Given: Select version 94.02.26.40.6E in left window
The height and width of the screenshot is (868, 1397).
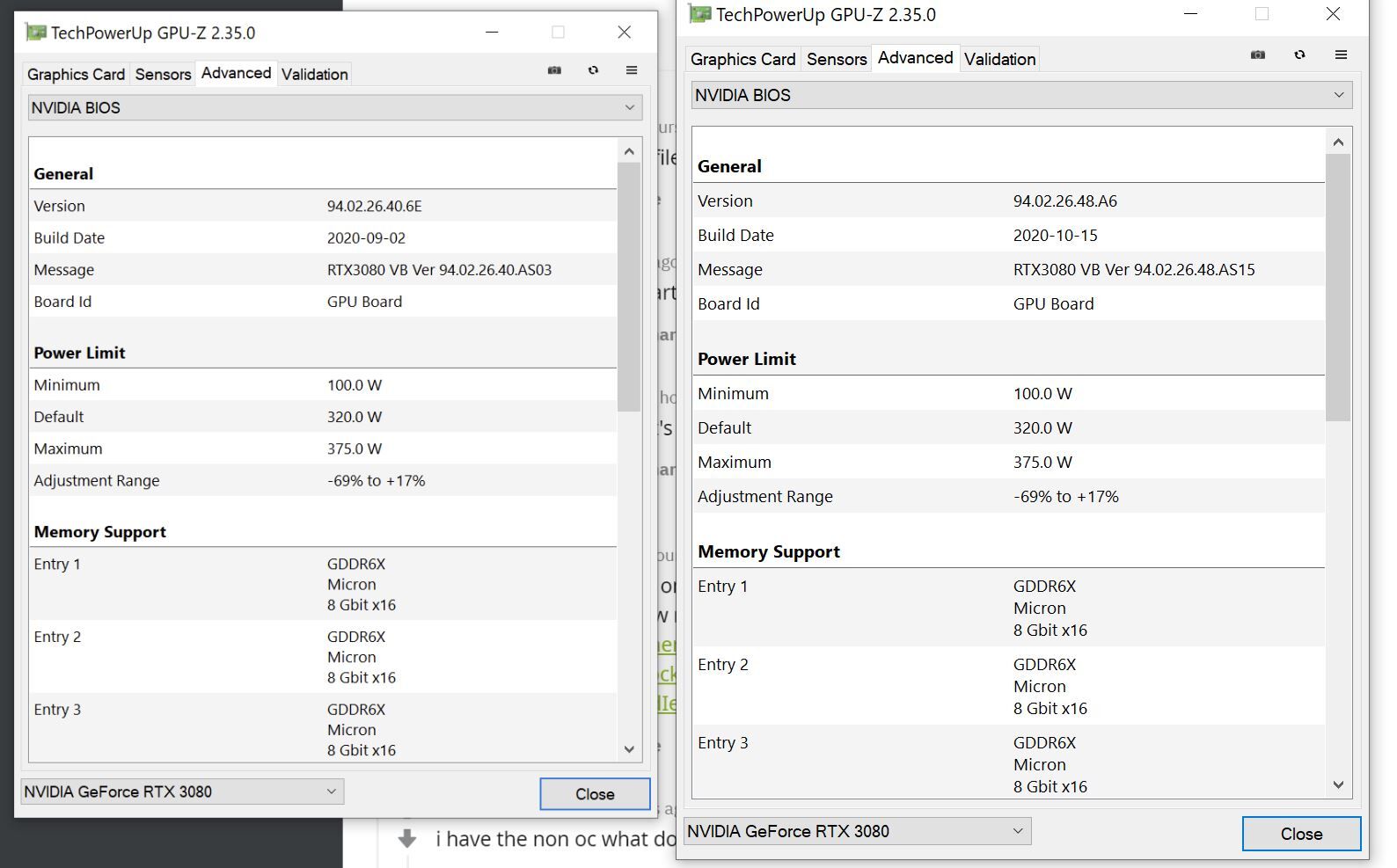Looking at the screenshot, I should (x=375, y=206).
